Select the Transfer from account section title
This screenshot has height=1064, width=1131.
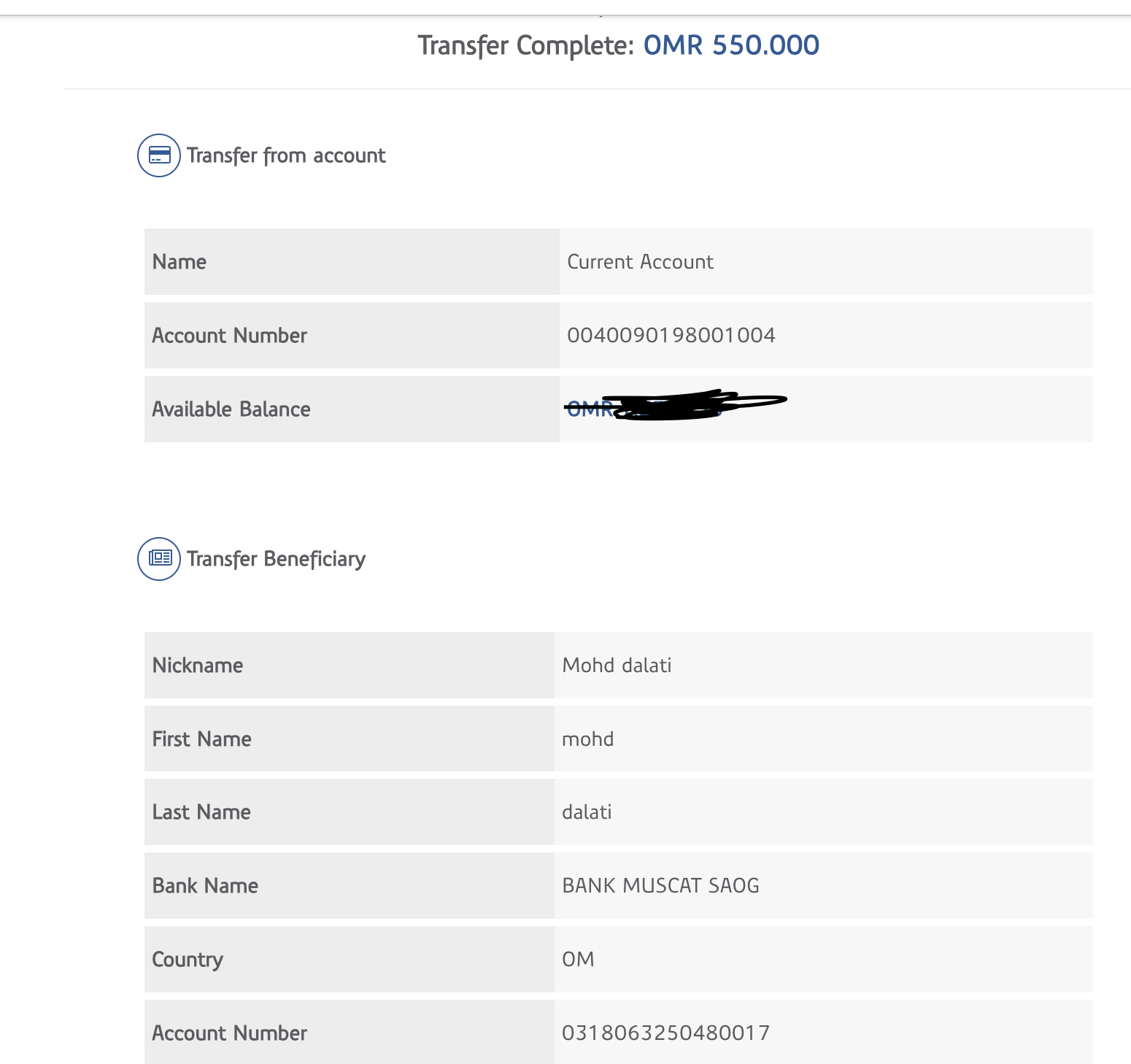pyautogui.click(x=286, y=155)
